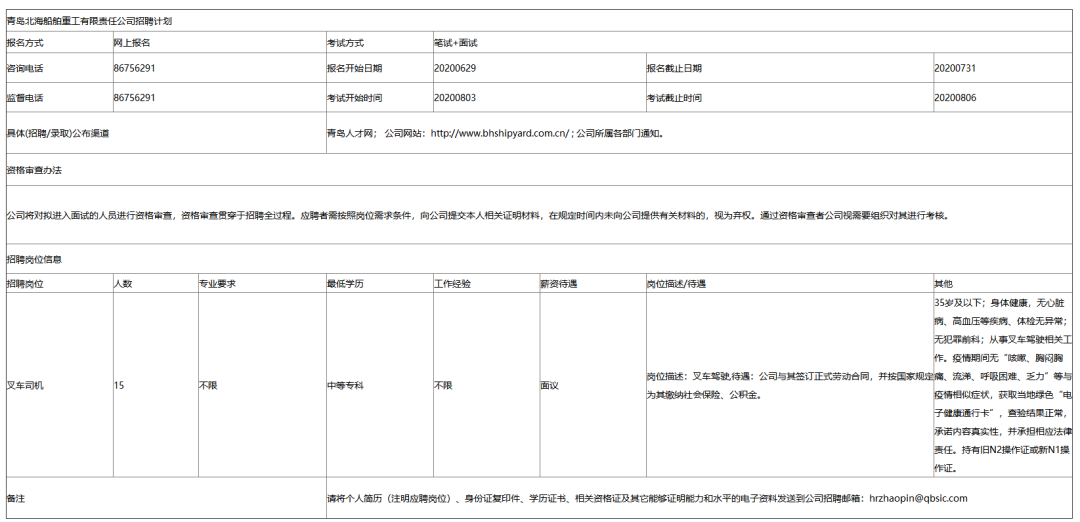Image resolution: width=1080 pixels, height=522 pixels.
Task: Select the 工作经验 column header
Action: [x=452, y=284]
